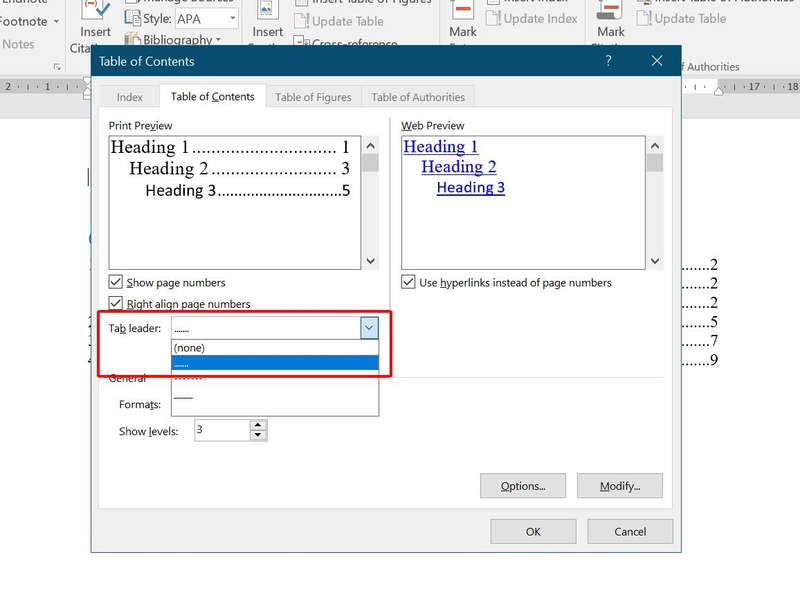The width and height of the screenshot is (800, 604).
Task: Click the Insert Caption icon
Action: 266,10
